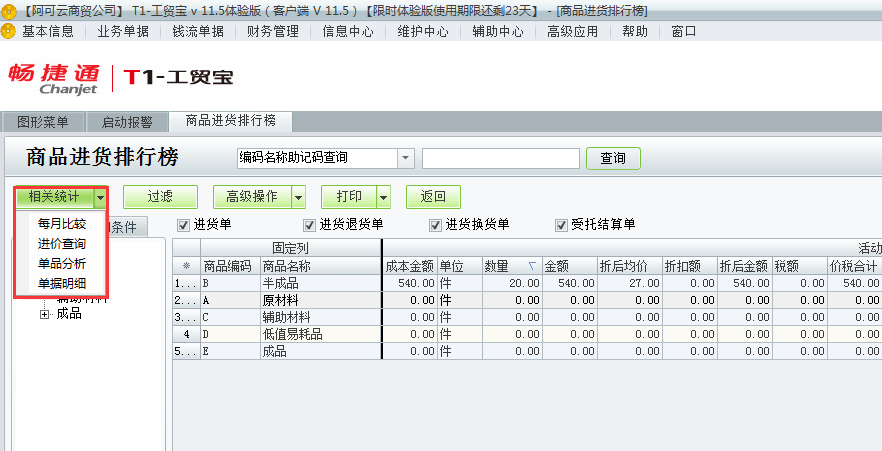This screenshot has width=882, height=451.
Task: Select the 原材料 row name cell
Action: pos(321,300)
